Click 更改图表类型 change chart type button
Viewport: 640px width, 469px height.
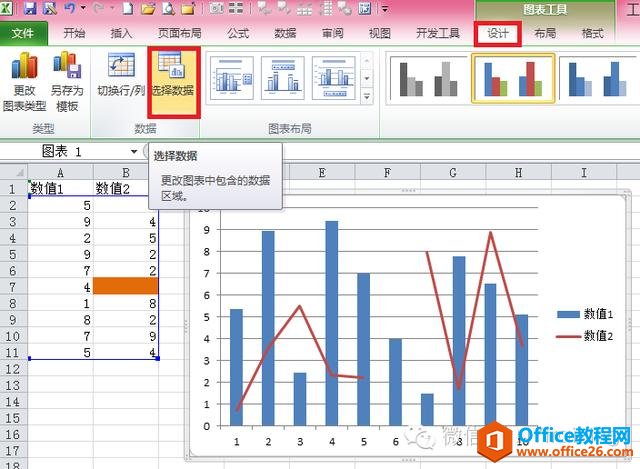tap(24, 82)
